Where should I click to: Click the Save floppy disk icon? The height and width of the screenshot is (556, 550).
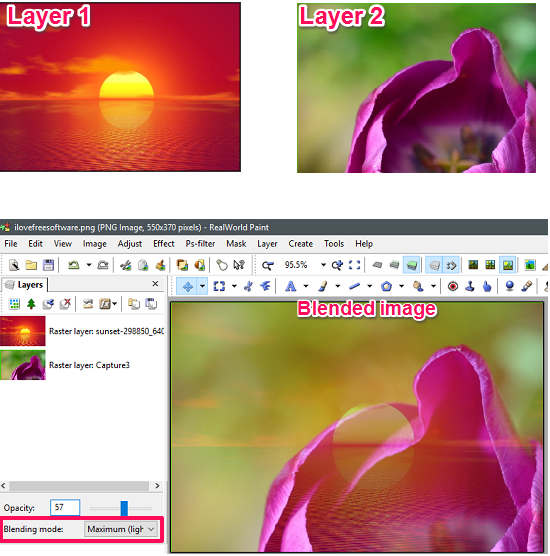pyautogui.click(x=48, y=265)
